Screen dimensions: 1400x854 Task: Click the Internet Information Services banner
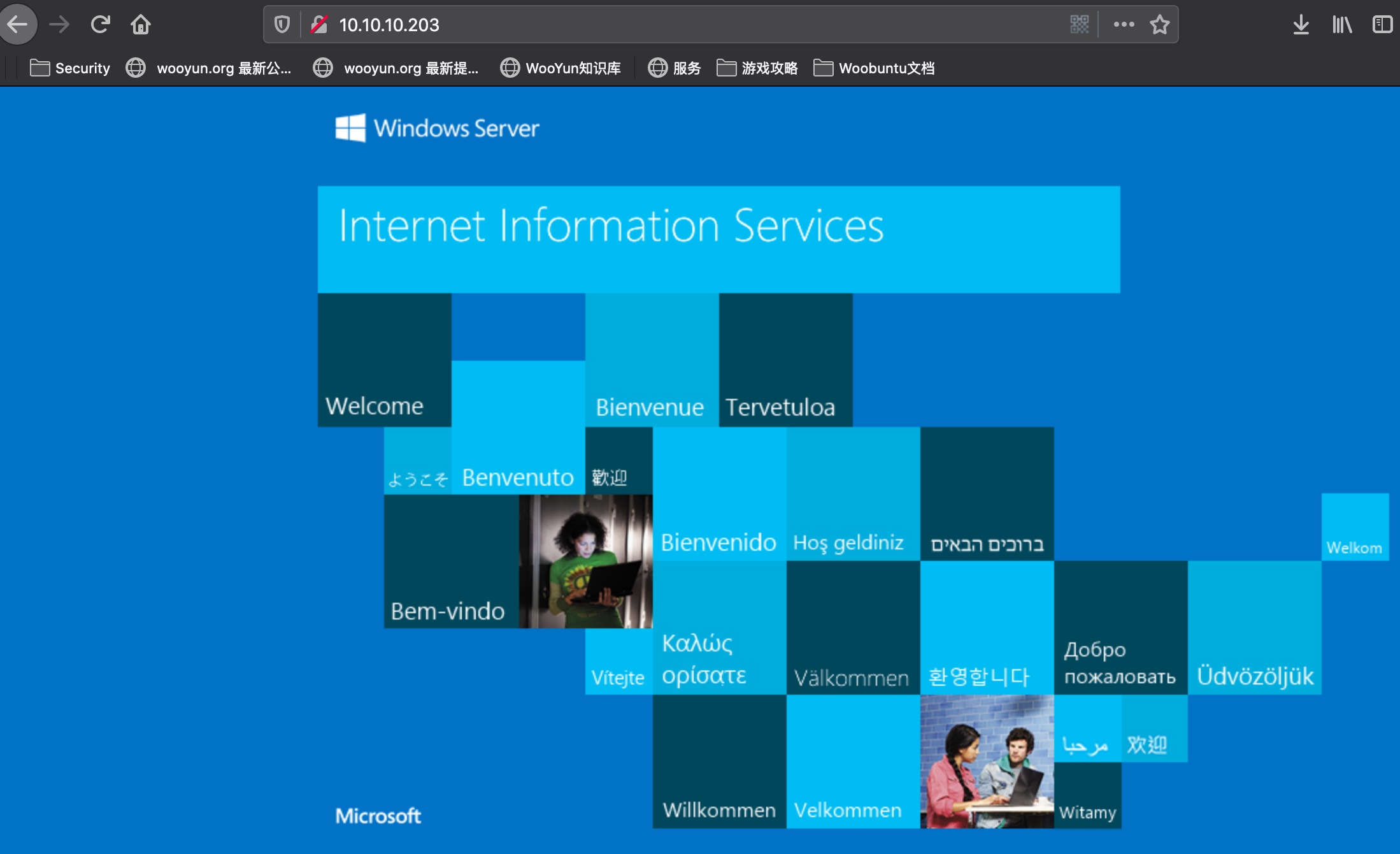pyautogui.click(x=718, y=239)
